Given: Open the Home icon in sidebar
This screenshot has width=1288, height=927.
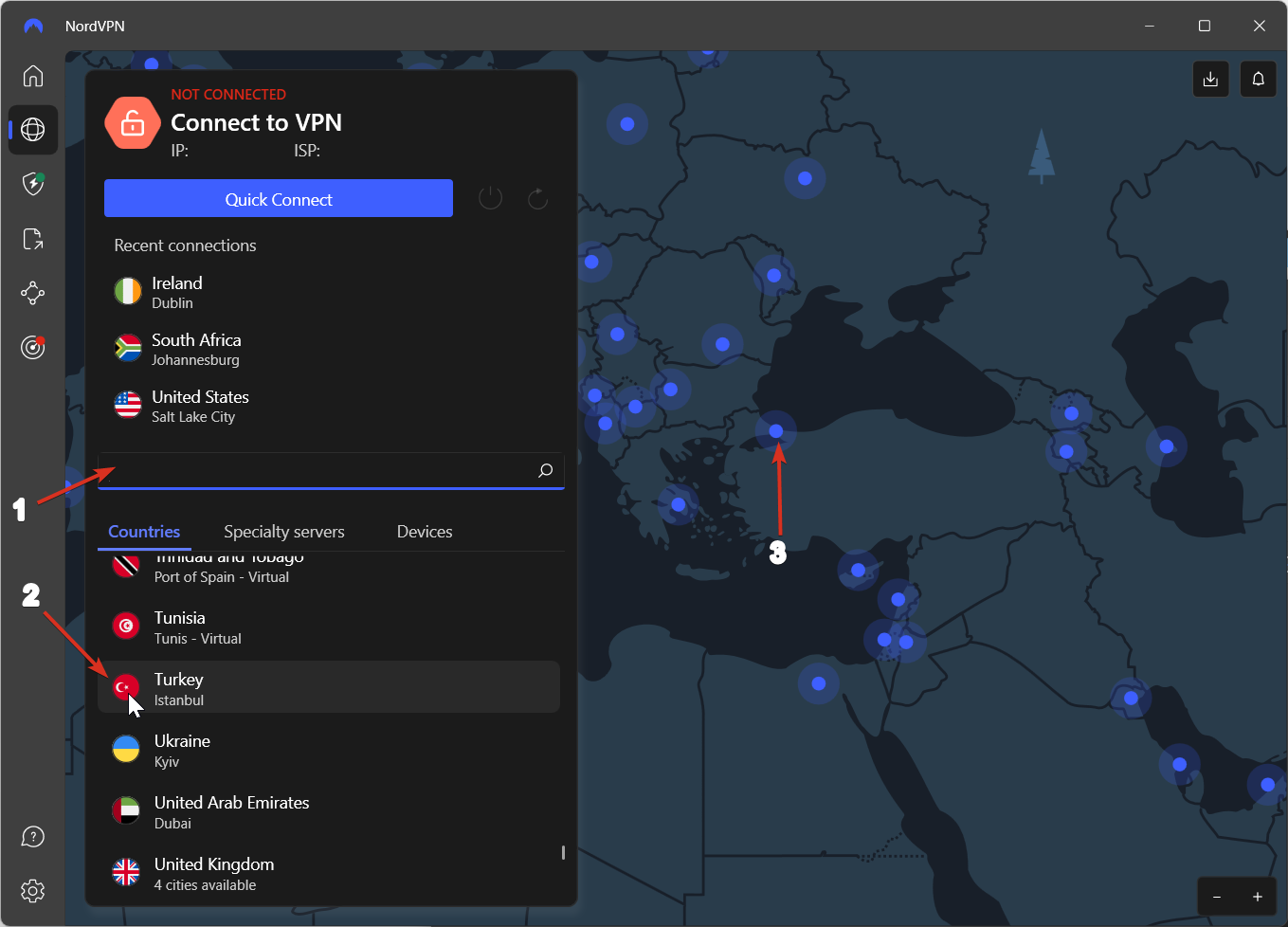Looking at the screenshot, I should (33, 76).
